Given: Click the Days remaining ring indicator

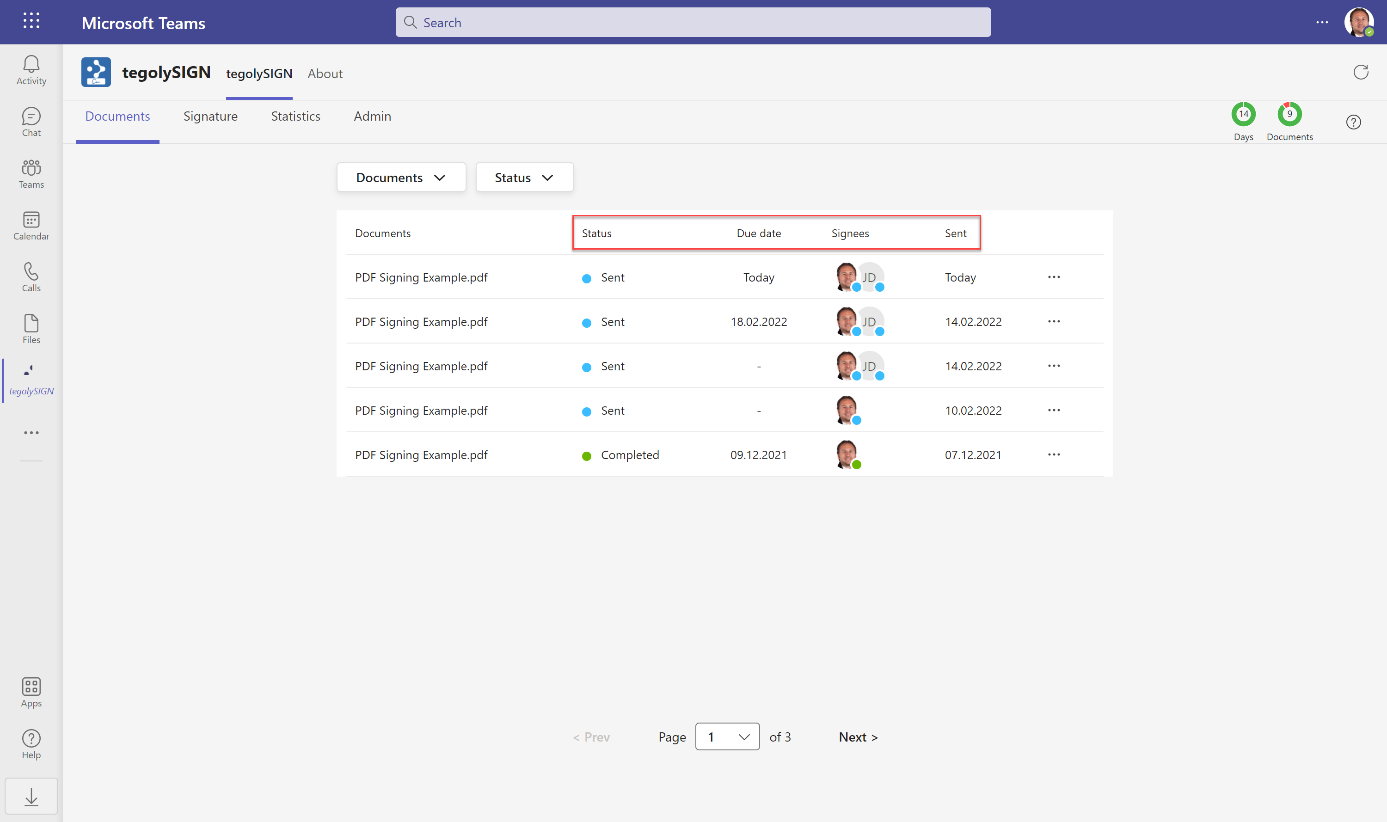Looking at the screenshot, I should click(1243, 114).
